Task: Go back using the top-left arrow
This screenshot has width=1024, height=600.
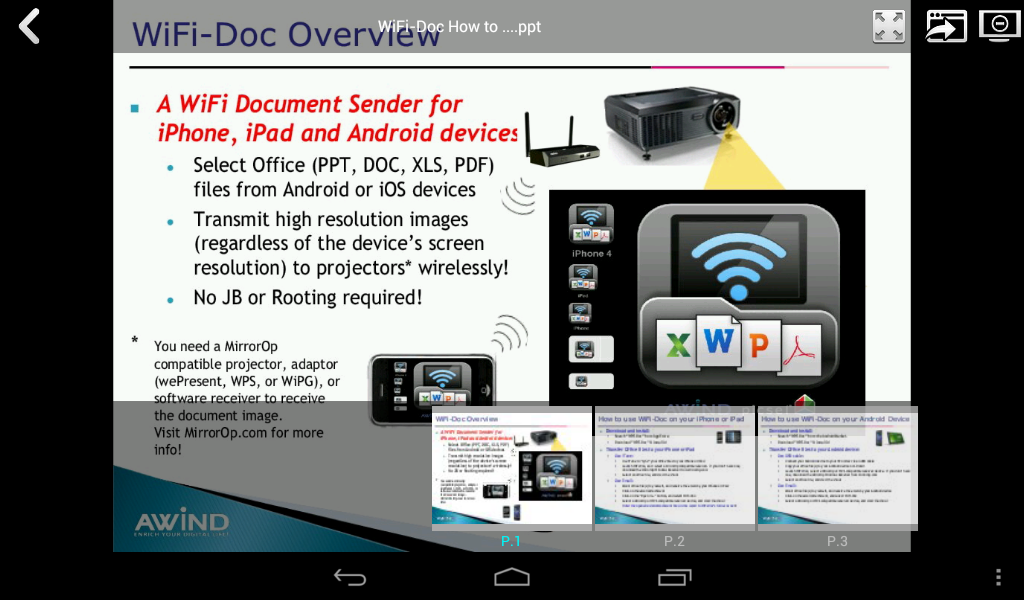Action: 29,26
